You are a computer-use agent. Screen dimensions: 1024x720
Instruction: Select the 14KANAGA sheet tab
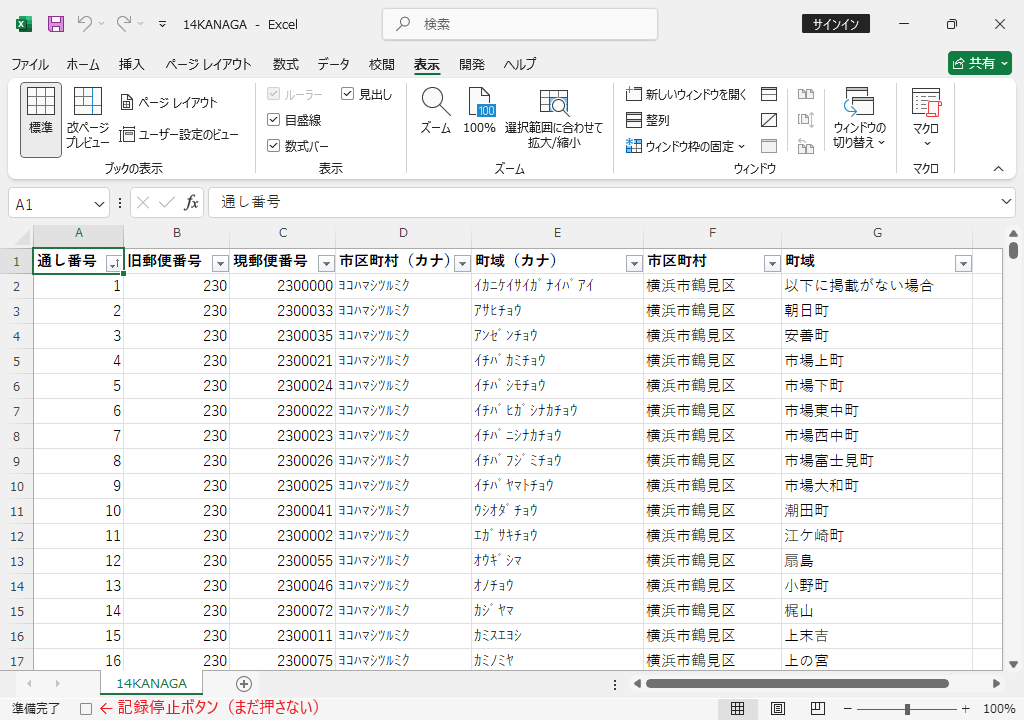pos(152,683)
